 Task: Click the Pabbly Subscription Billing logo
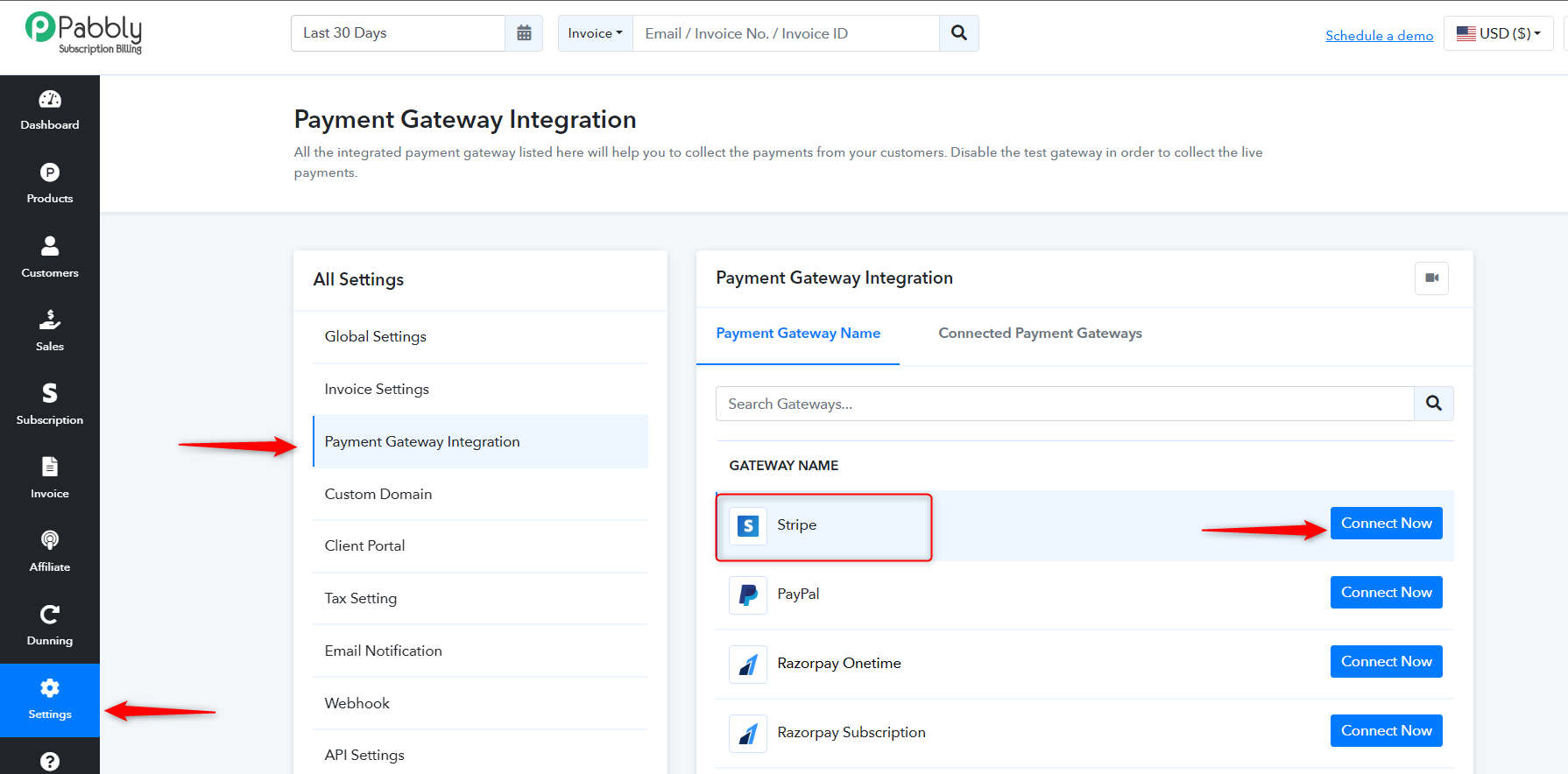pos(84,33)
